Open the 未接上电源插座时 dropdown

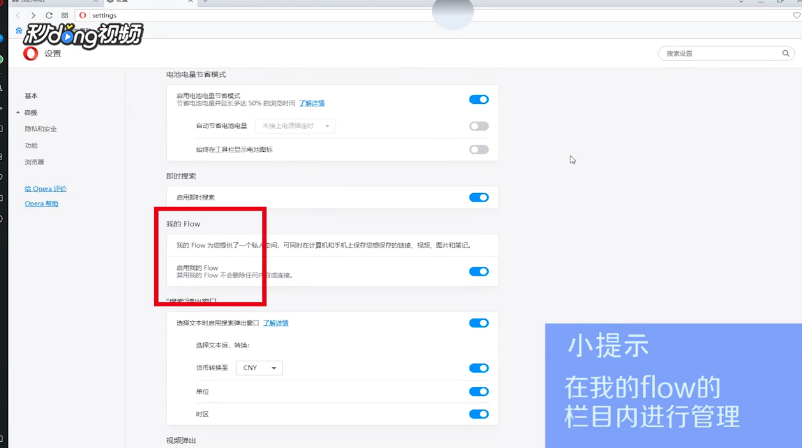[x=295, y=126]
